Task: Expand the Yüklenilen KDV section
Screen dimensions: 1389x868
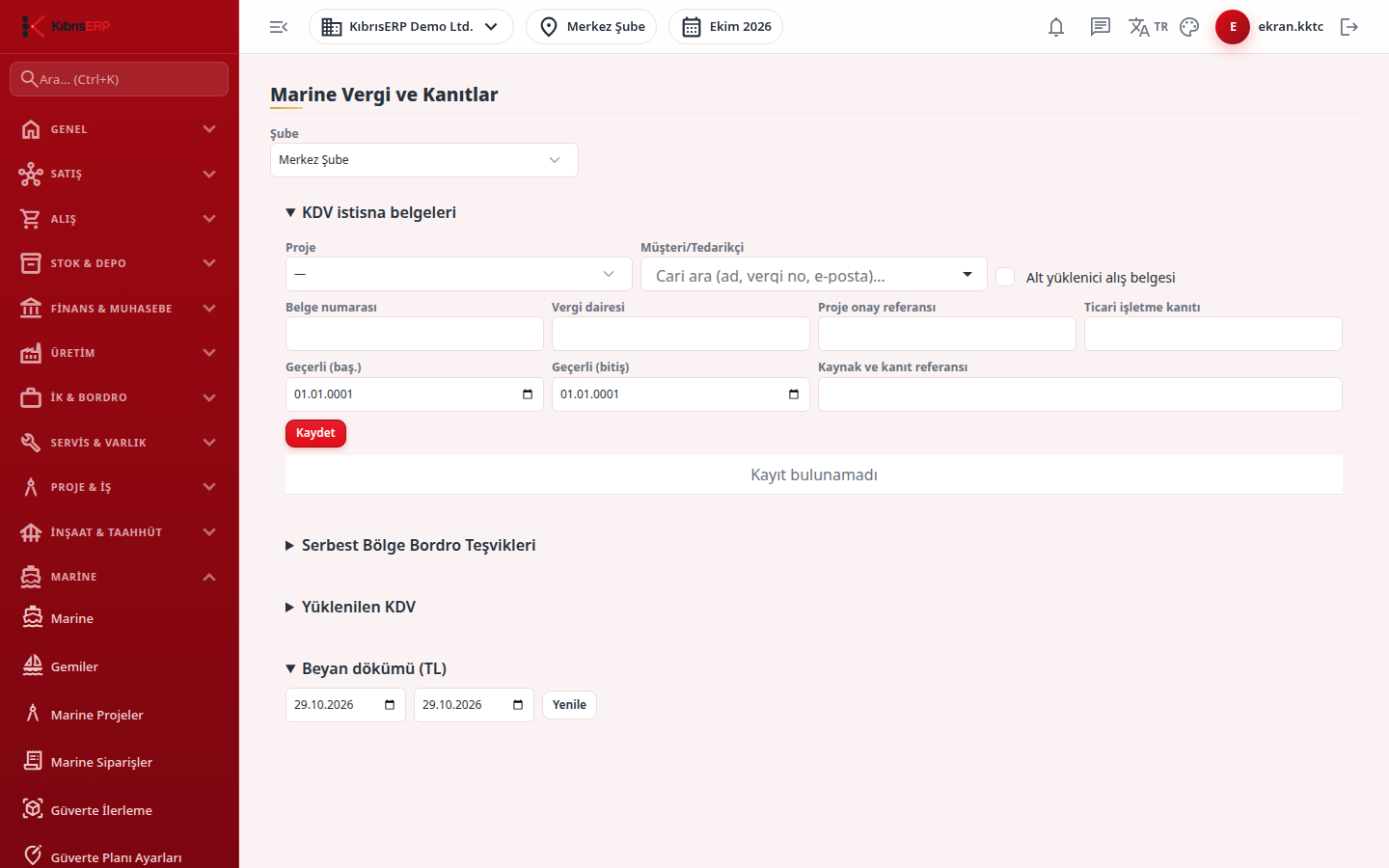Action: (351, 607)
